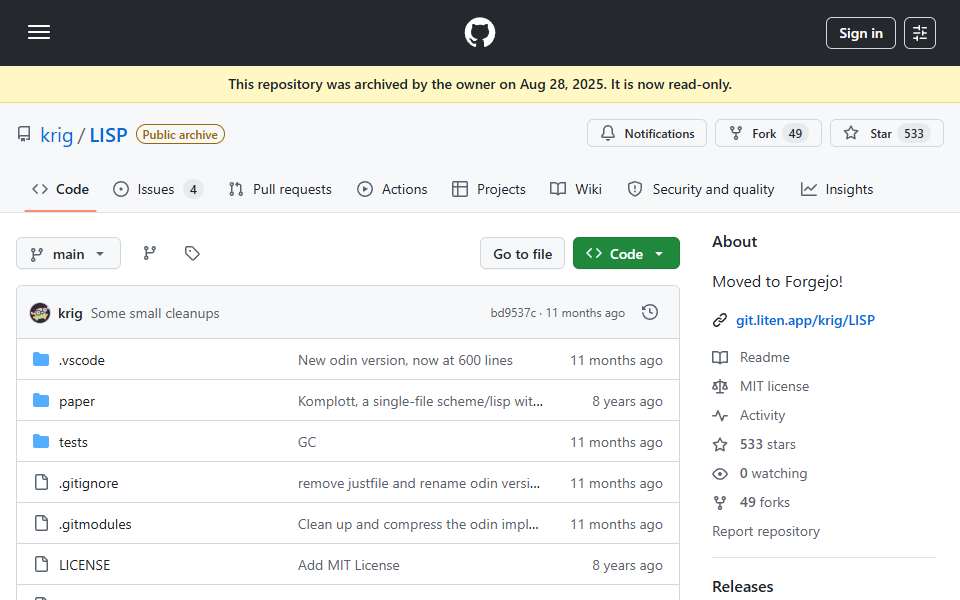This screenshot has width=960, height=600.
Task: Open the Actions tab
Action: 392,189
